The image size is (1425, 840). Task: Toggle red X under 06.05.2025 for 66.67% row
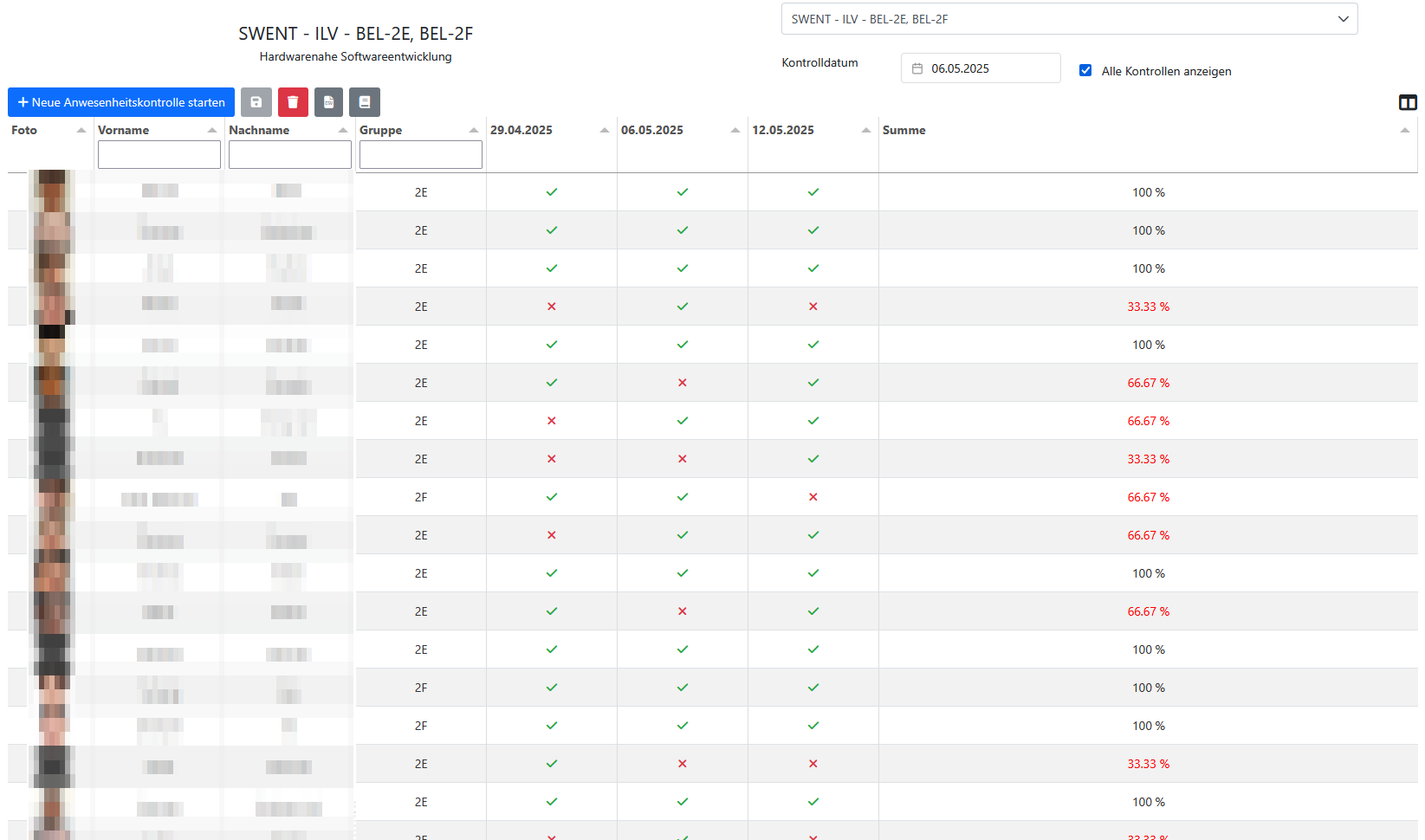coord(683,383)
